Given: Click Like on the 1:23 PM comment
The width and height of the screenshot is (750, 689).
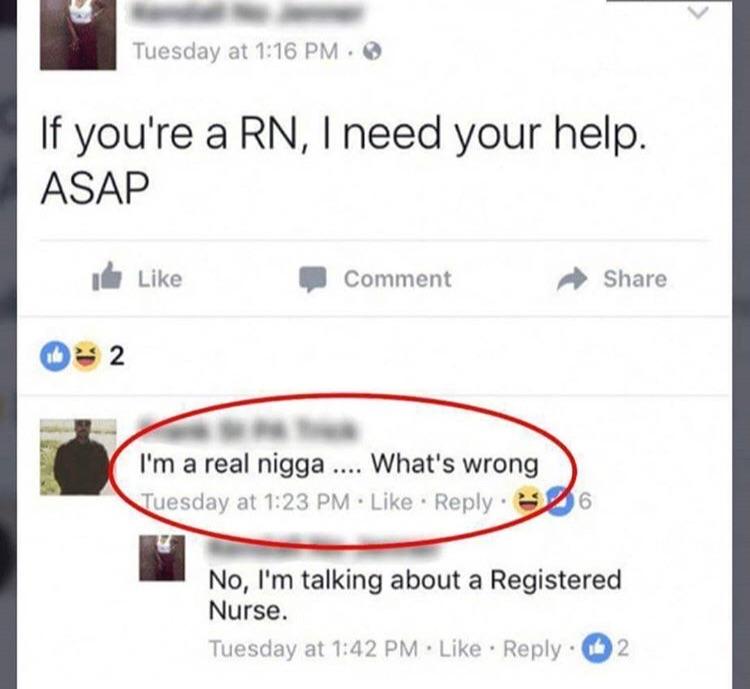Looking at the screenshot, I should 391,502.
